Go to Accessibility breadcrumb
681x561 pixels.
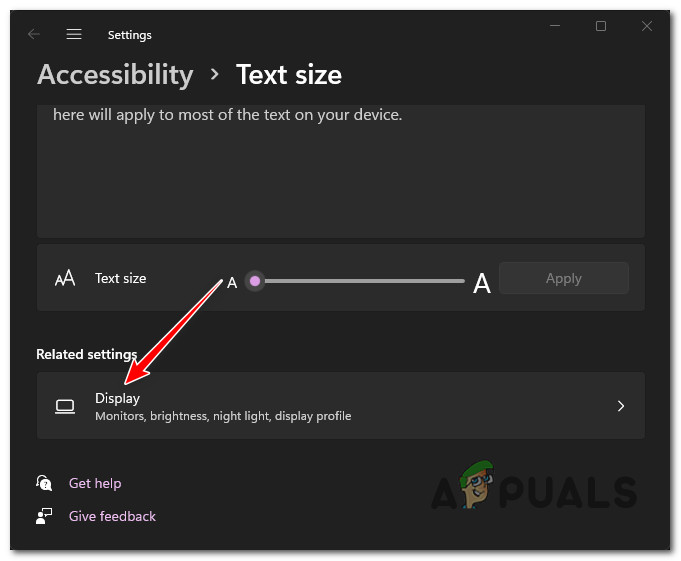pyautogui.click(x=115, y=75)
